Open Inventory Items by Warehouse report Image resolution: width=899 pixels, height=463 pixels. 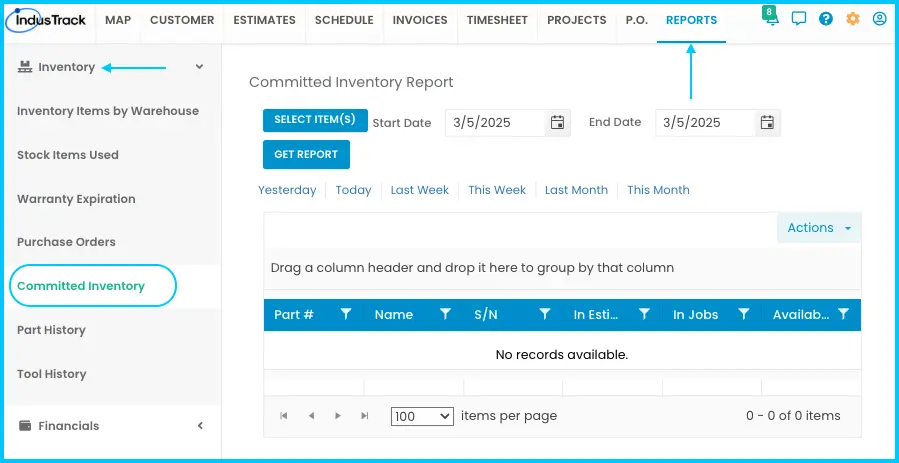tap(108, 111)
